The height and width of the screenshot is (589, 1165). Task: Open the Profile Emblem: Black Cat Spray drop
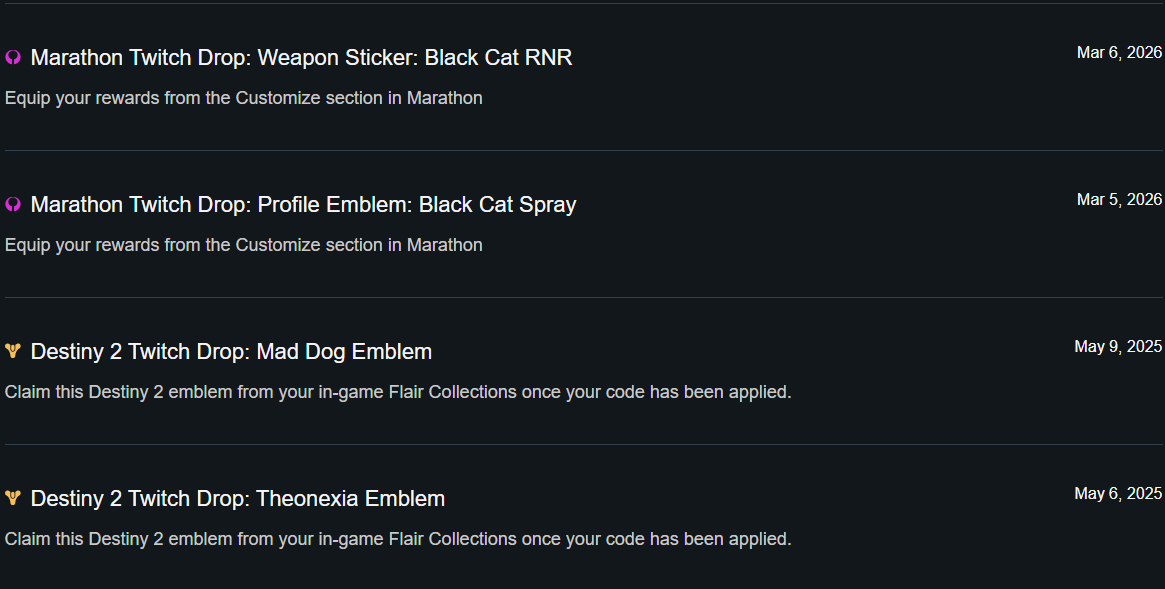pyautogui.click(x=303, y=205)
